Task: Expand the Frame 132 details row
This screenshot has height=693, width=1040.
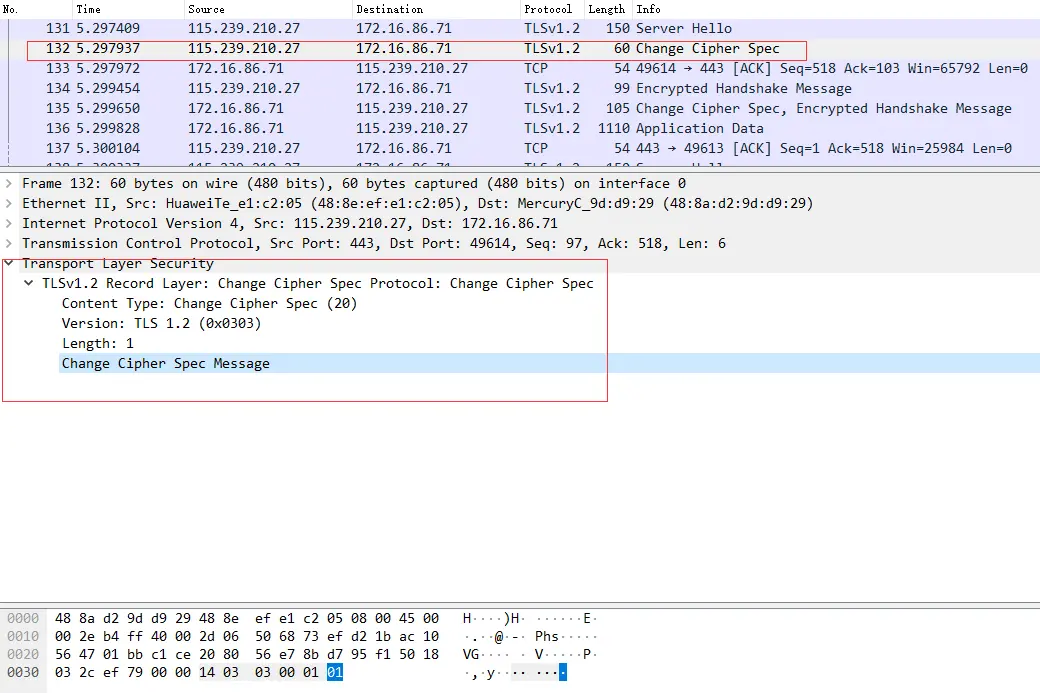Action: coord(9,183)
